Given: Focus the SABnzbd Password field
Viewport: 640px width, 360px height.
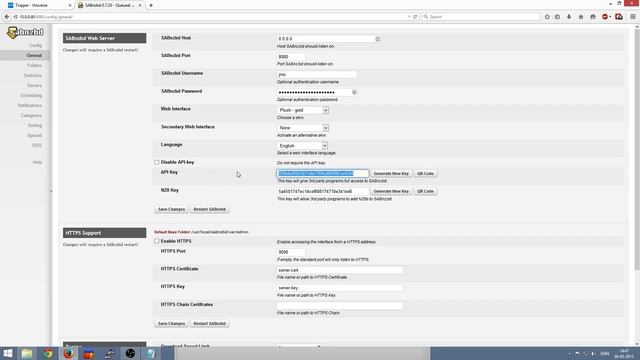Looking at the screenshot, I should tap(317, 92).
